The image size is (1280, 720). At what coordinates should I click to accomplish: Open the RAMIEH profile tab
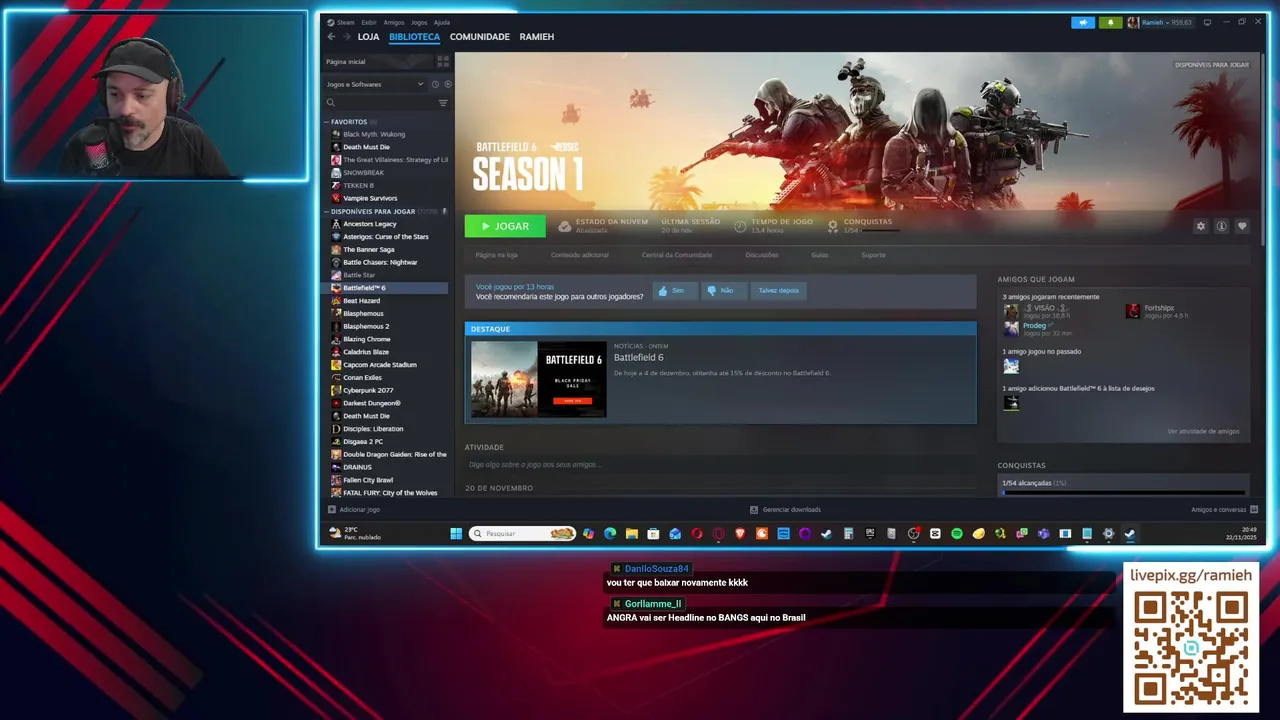537,37
